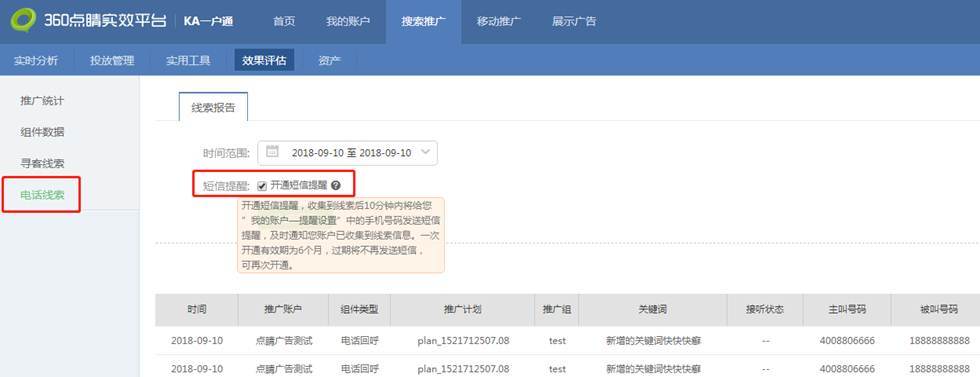The image size is (980, 377).
Task: Switch to the 资产 sub-navigation tab
Action: click(x=329, y=61)
